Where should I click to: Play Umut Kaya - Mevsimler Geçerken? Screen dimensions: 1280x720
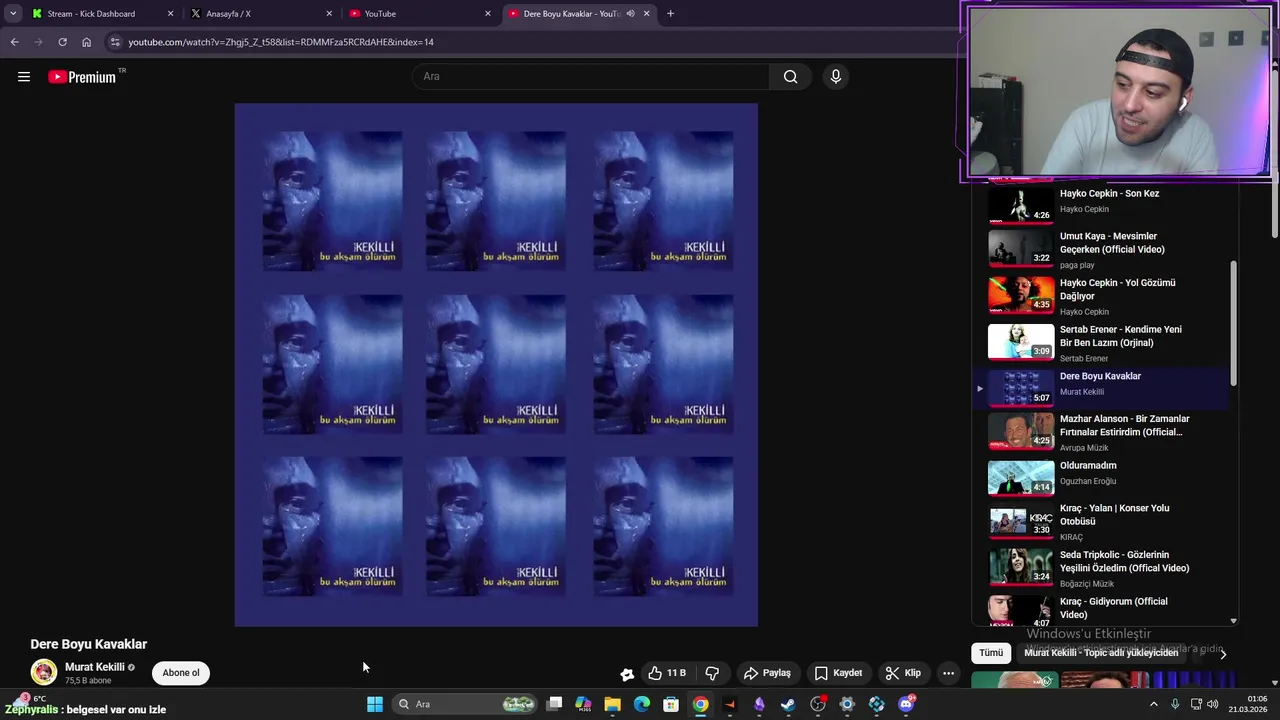click(x=1100, y=249)
